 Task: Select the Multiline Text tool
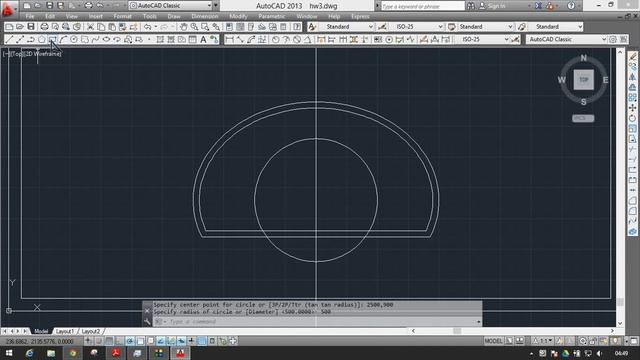click(203, 39)
